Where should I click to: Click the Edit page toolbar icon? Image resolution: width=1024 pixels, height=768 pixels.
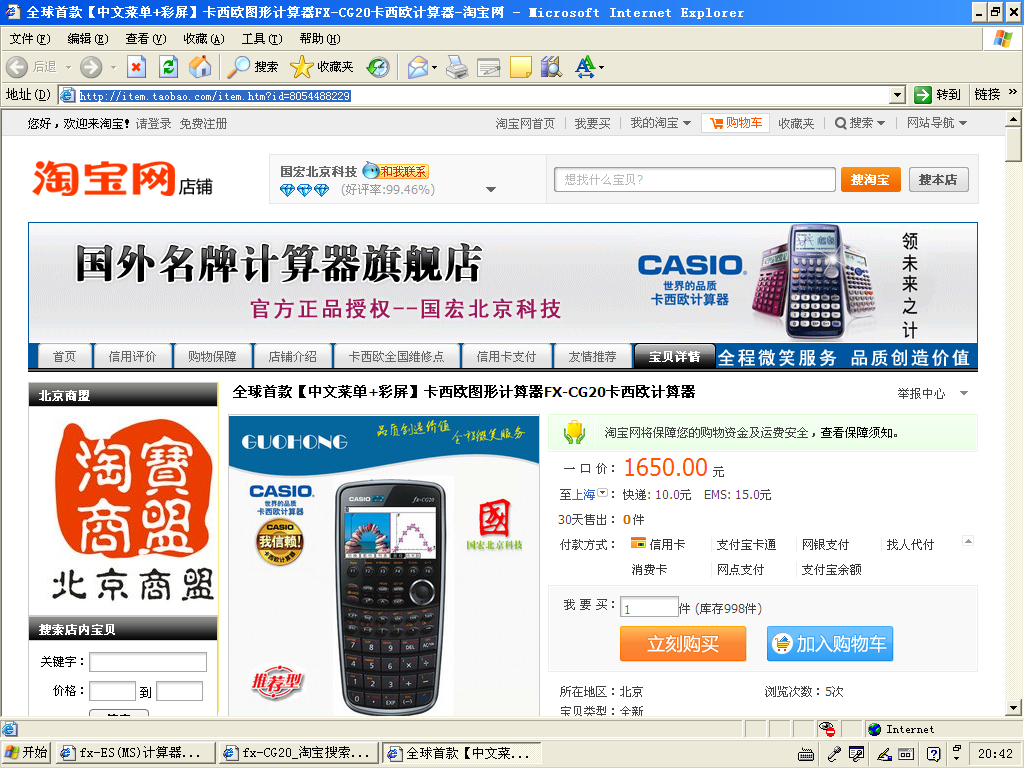[488, 67]
